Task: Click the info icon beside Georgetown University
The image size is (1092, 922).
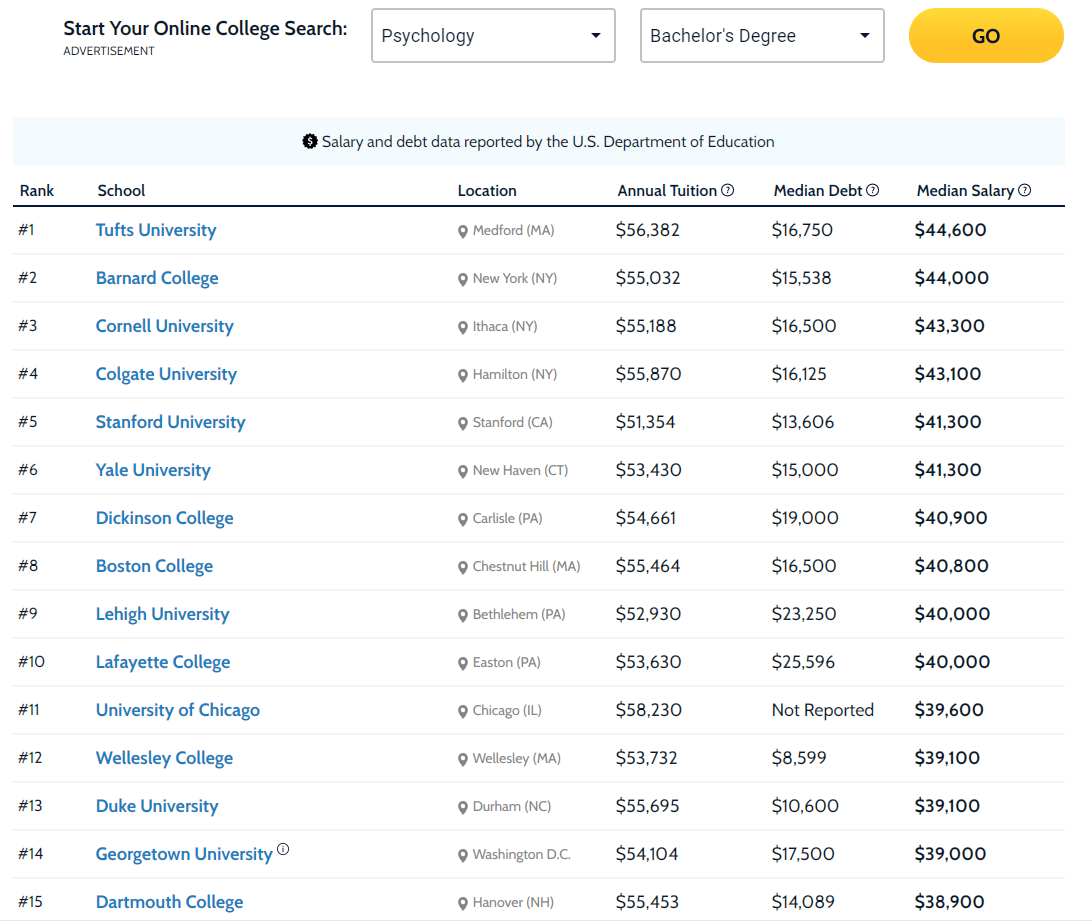Action: click(x=283, y=849)
